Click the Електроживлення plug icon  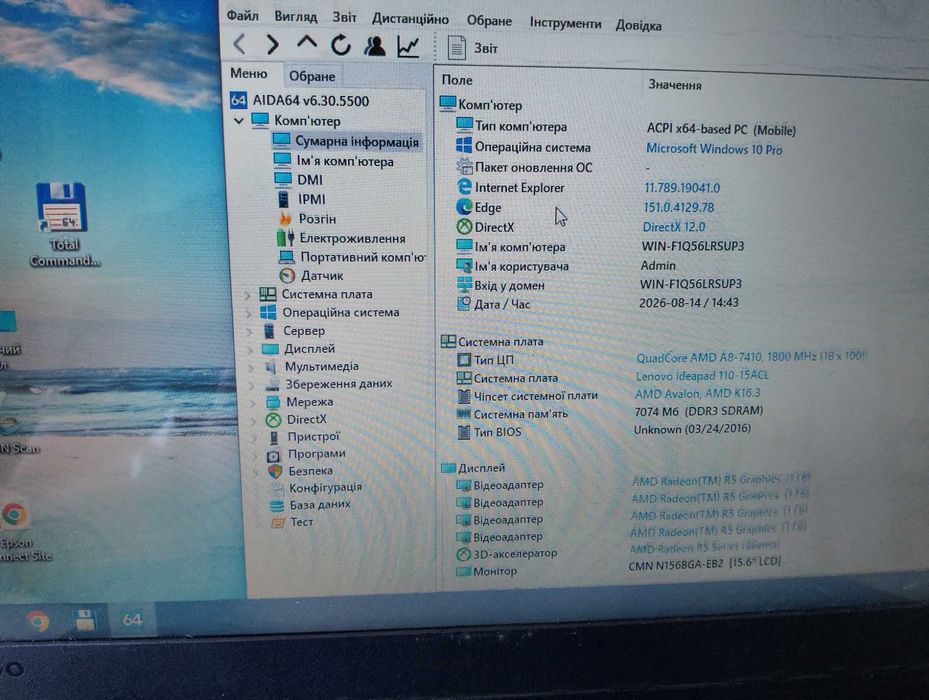pyautogui.click(x=286, y=238)
